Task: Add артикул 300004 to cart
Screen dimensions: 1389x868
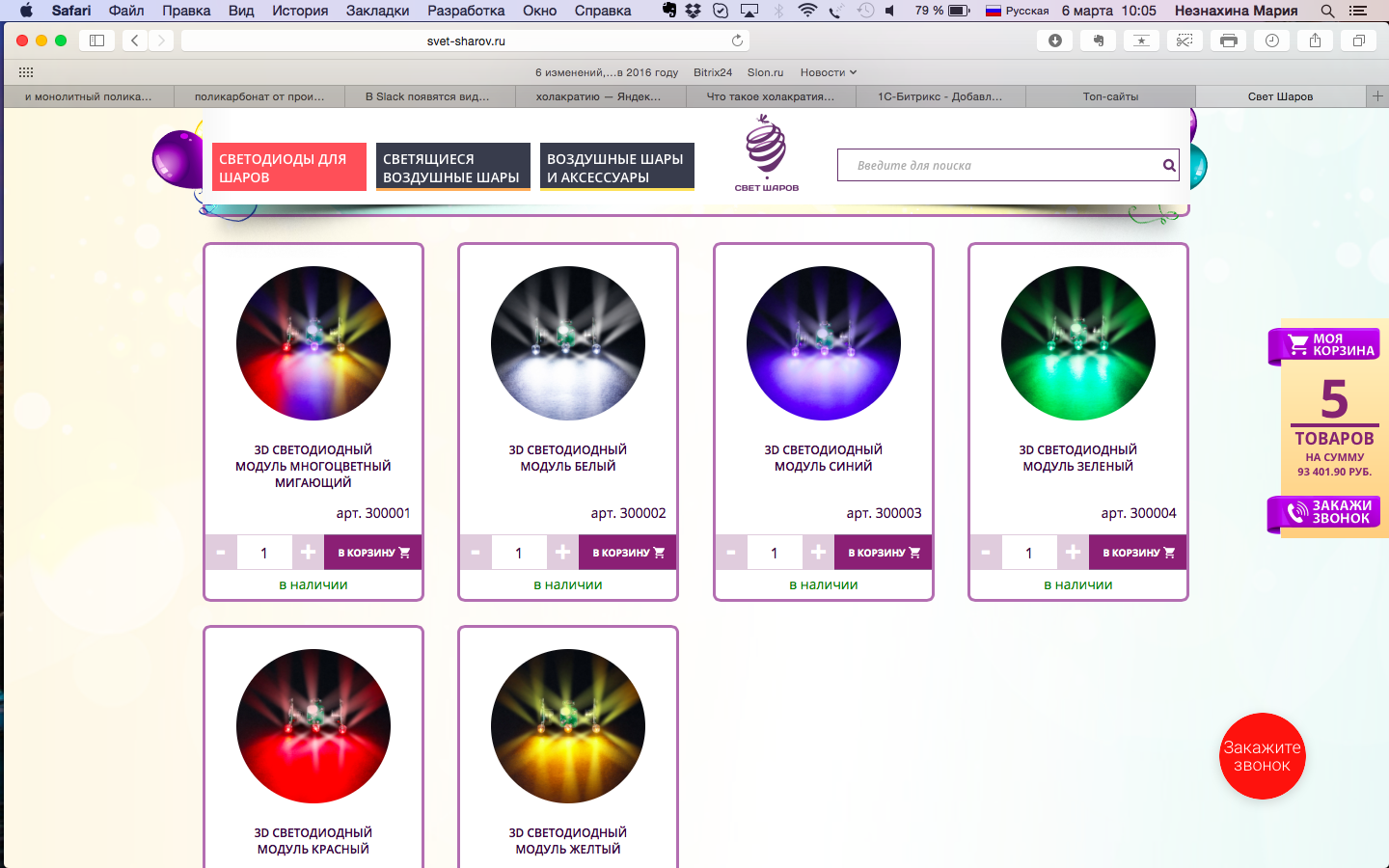Action: click(1138, 553)
